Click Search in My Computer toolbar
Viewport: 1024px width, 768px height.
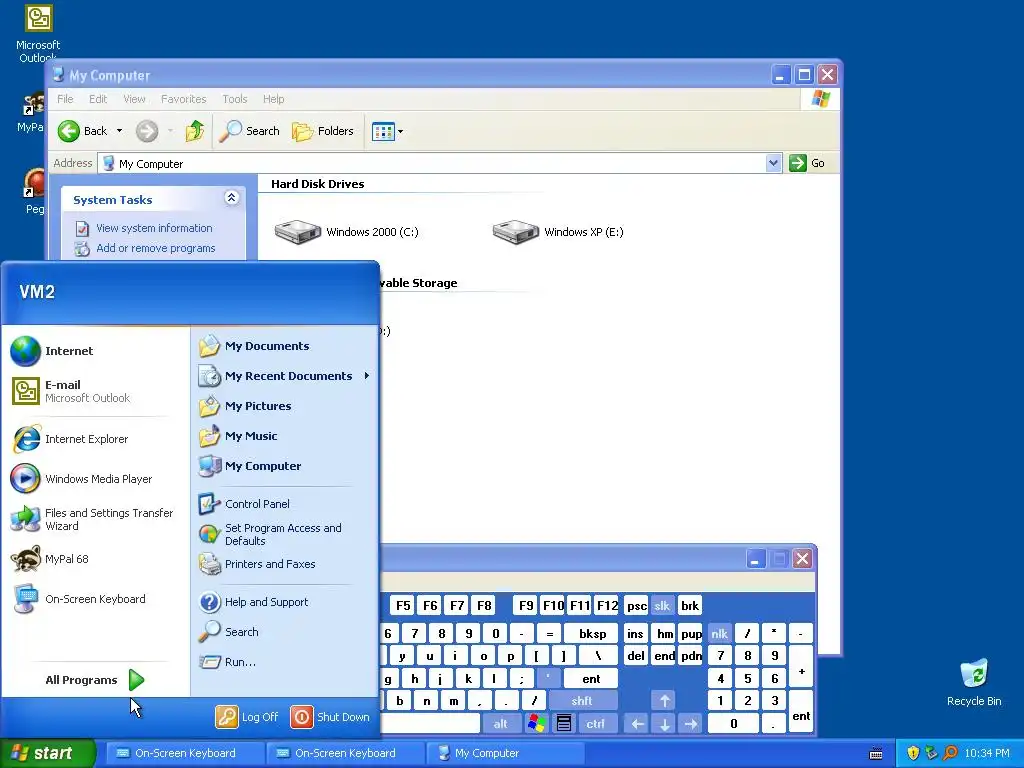tap(249, 131)
